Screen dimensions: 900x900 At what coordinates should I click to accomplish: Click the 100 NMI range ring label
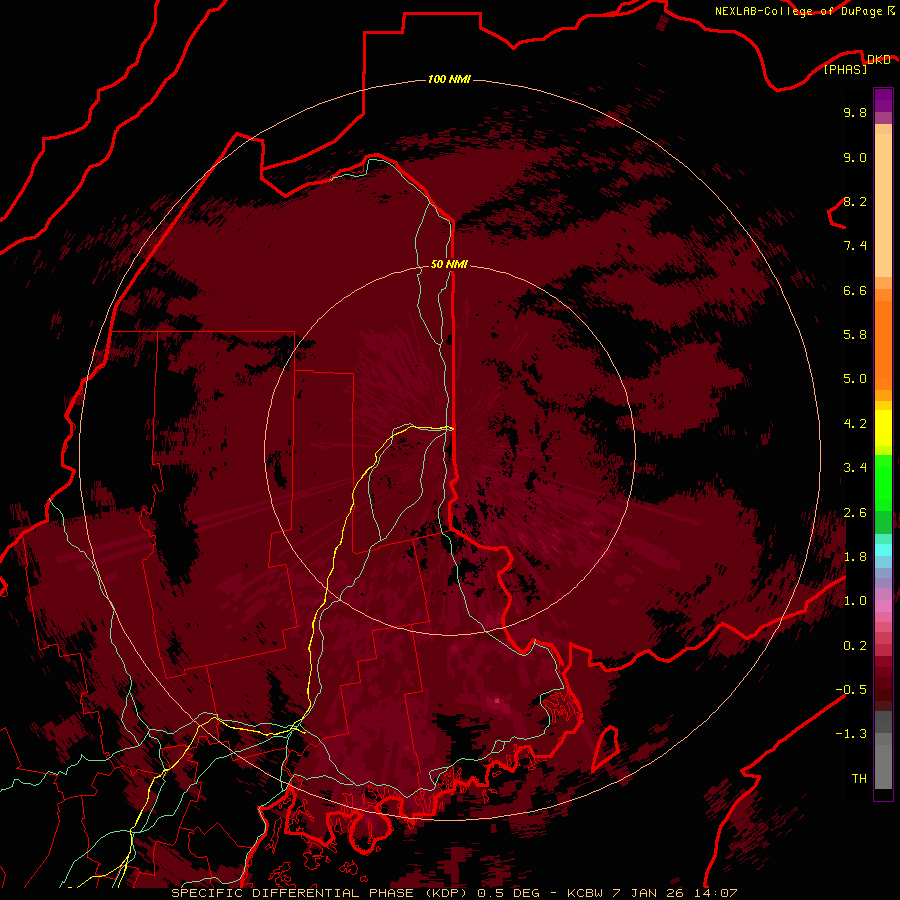(x=449, y=79)
